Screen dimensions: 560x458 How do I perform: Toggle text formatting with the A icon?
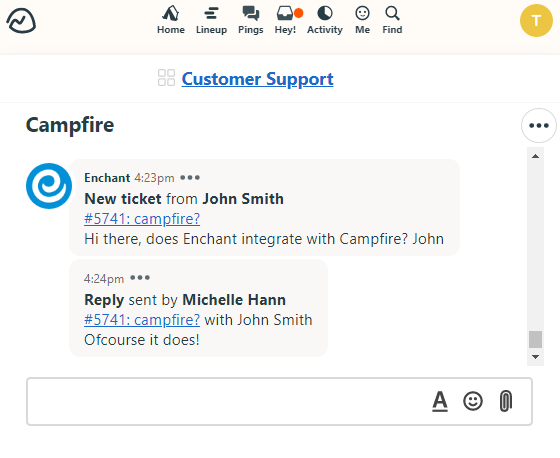(x=440, y=401)
